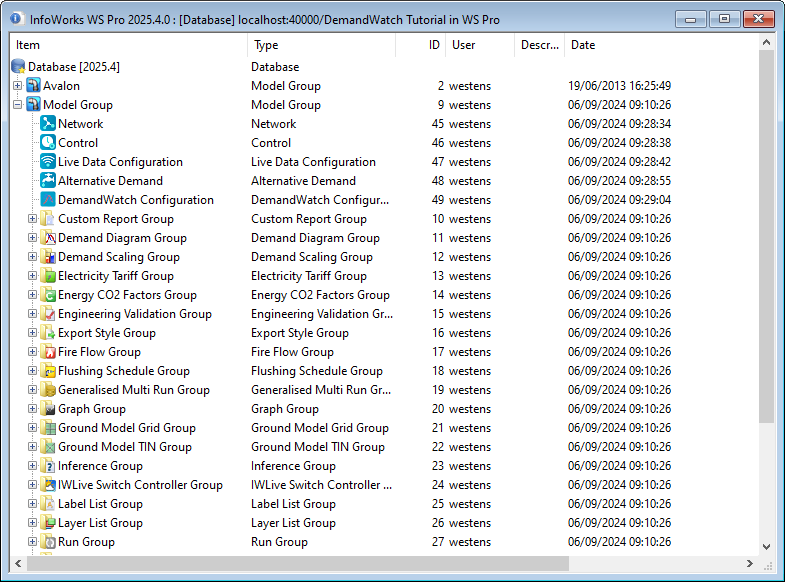Select the Control clock icon

(48, 143)
